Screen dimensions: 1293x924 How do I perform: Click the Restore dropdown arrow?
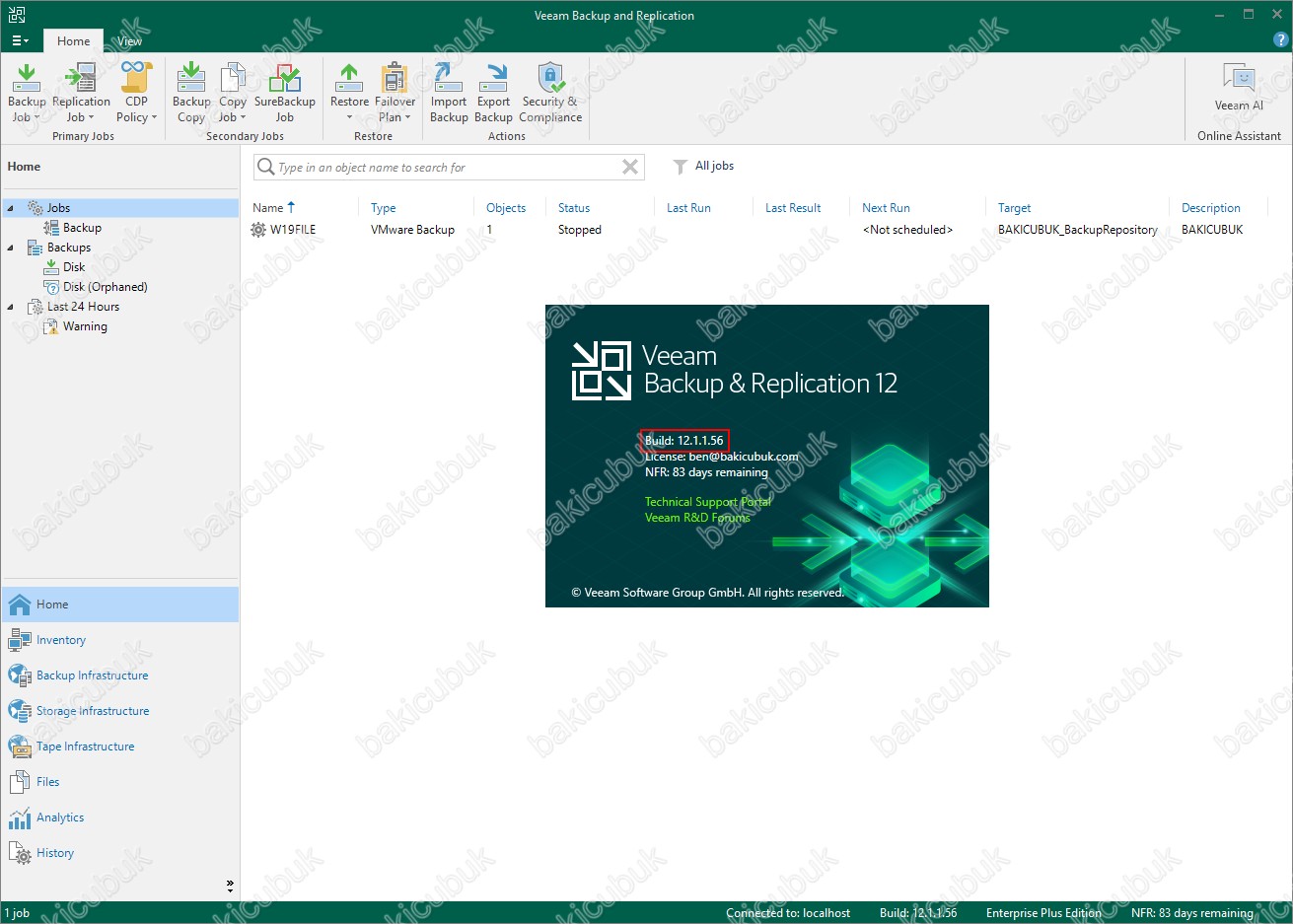[349, 117]
